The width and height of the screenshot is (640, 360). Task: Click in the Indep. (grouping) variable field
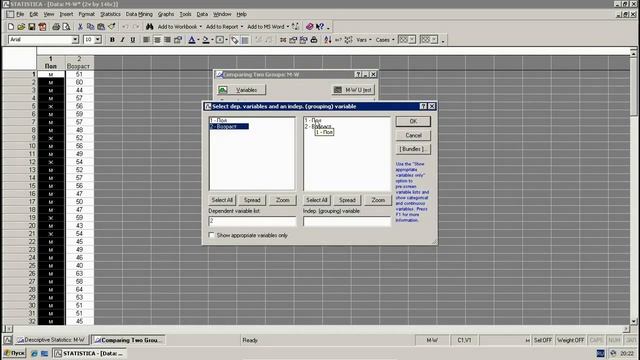[347, 221]
